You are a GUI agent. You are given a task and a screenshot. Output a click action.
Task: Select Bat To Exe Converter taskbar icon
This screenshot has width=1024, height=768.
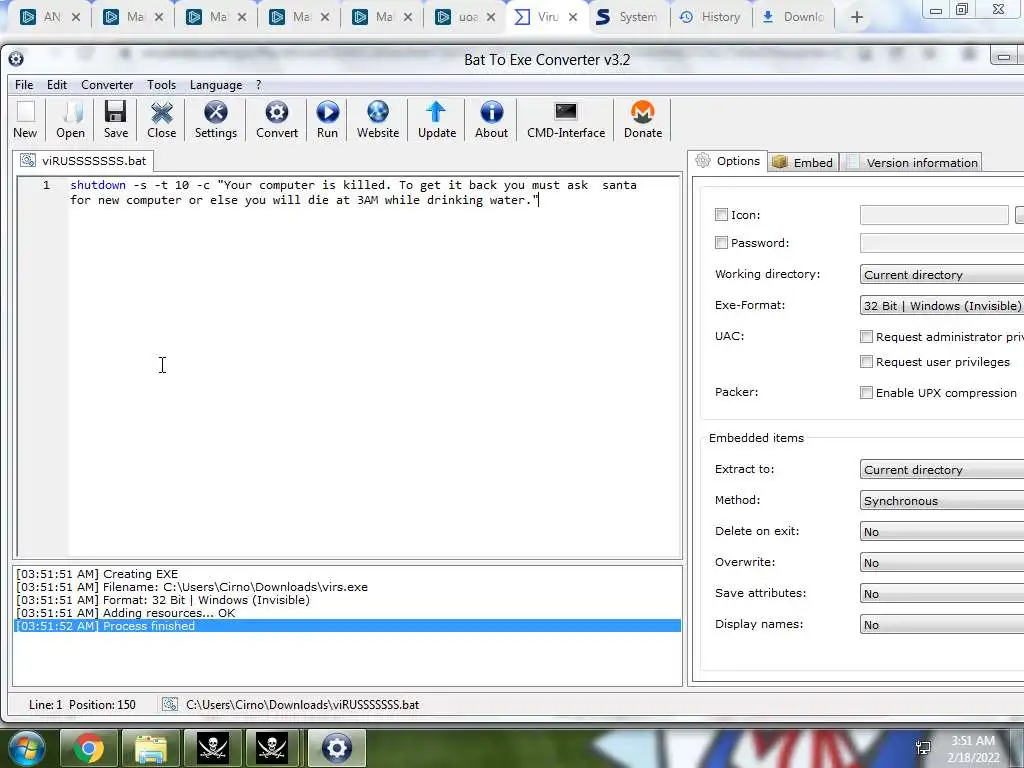pos(336,748)
